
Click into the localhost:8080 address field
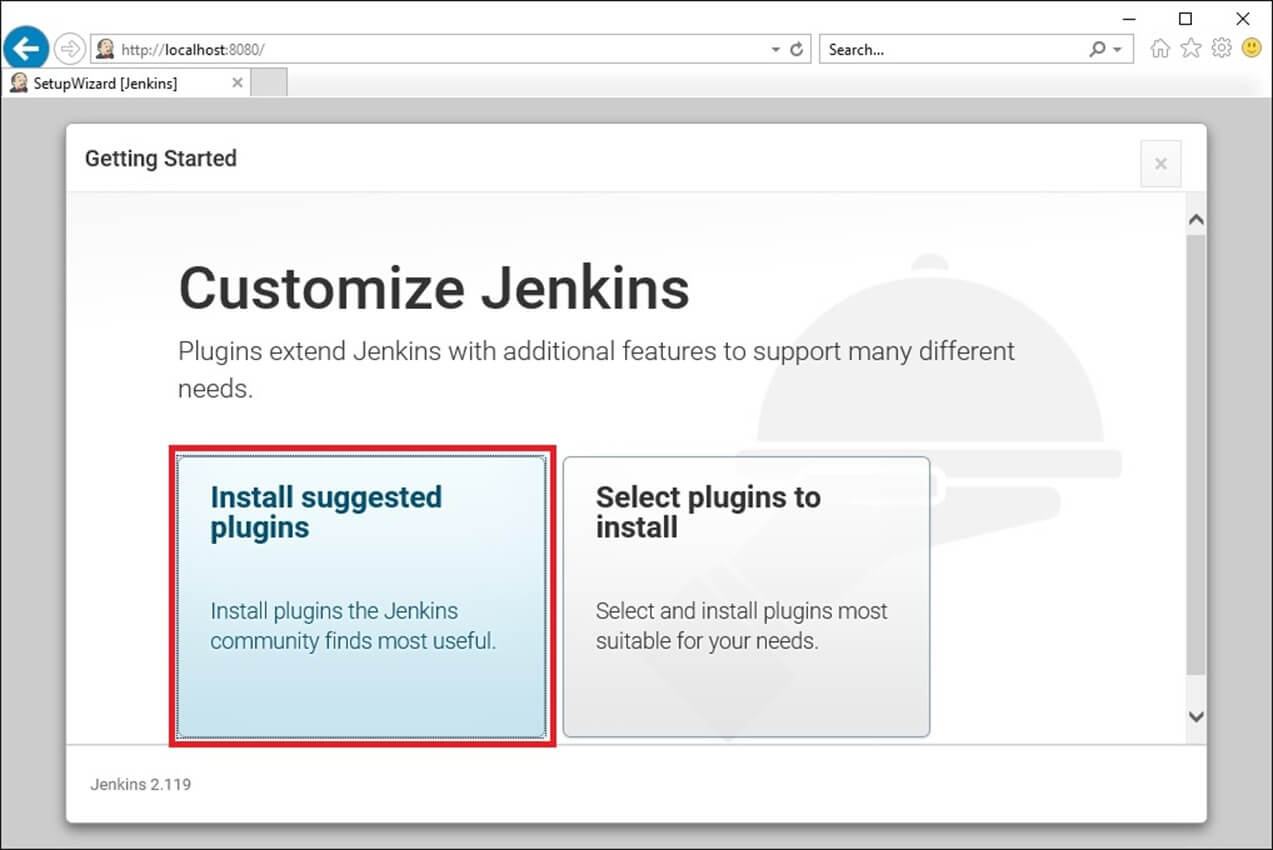coord(440,49)
